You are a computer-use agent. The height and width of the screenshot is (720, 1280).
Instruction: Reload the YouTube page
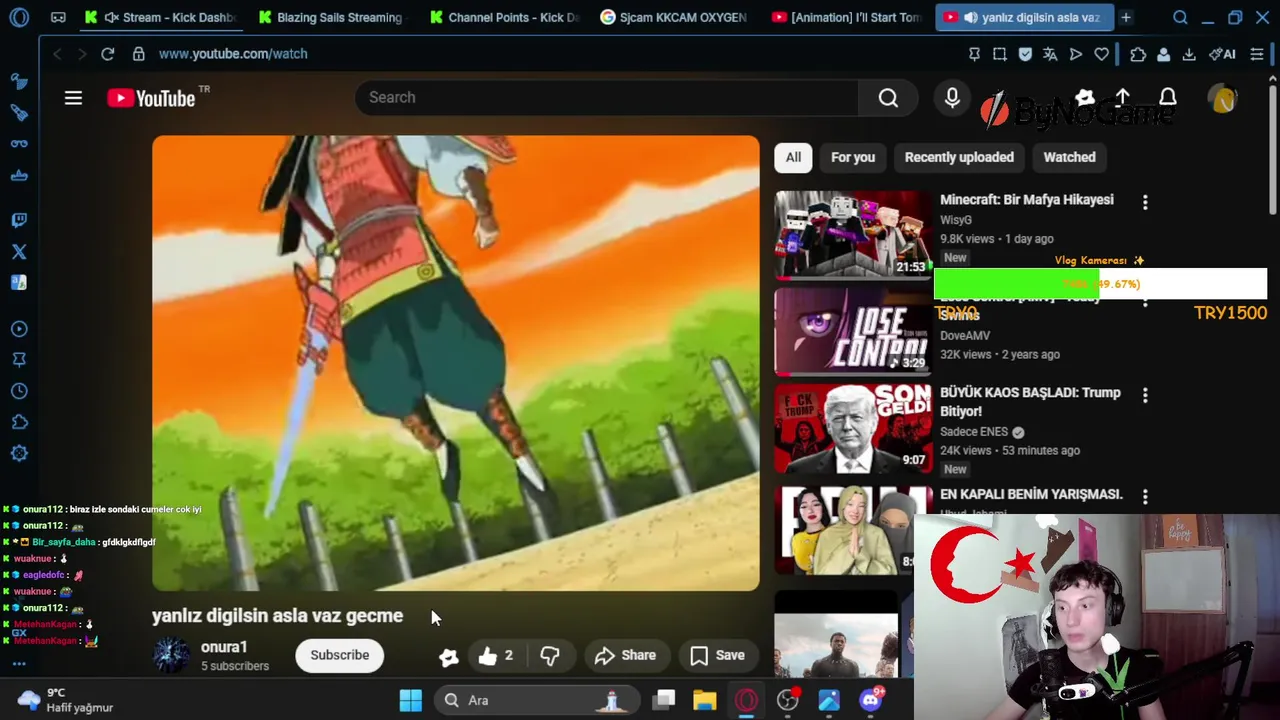pyautogui.click(x=107, y=54)
